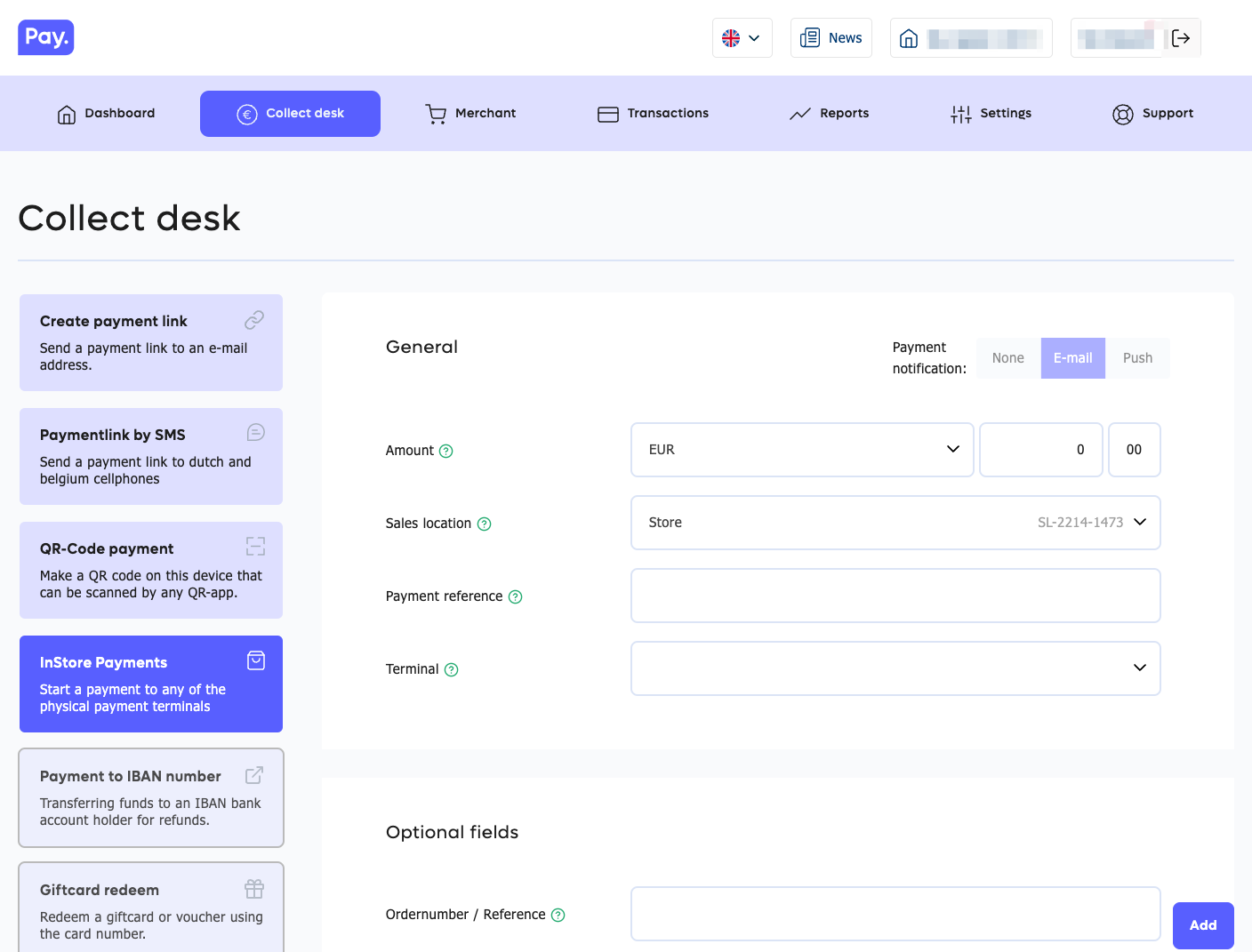Click the help icon next to Terminal

pos(452,669)
